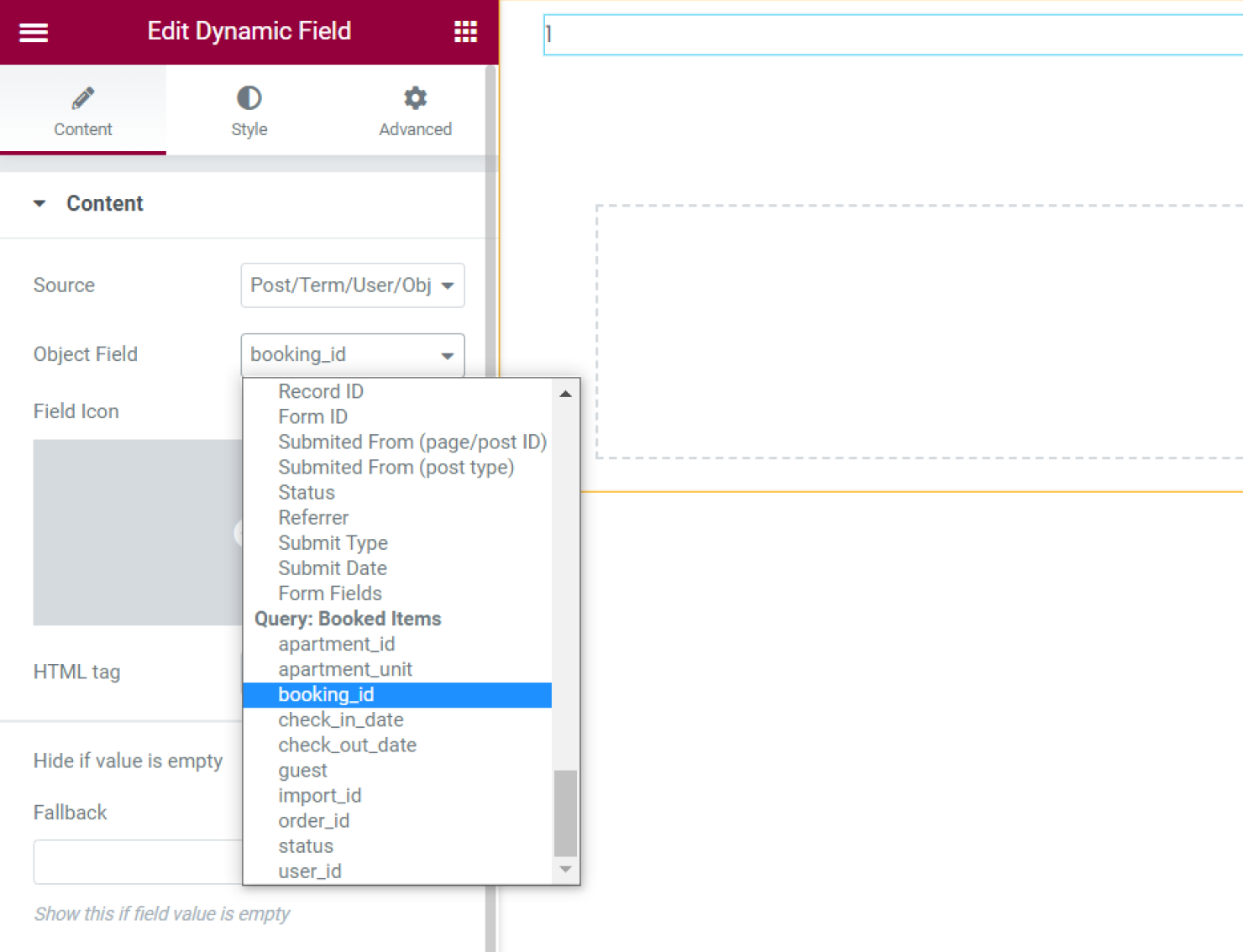
Task: Choose Submited From (post type)
Action: coord(397,467)
